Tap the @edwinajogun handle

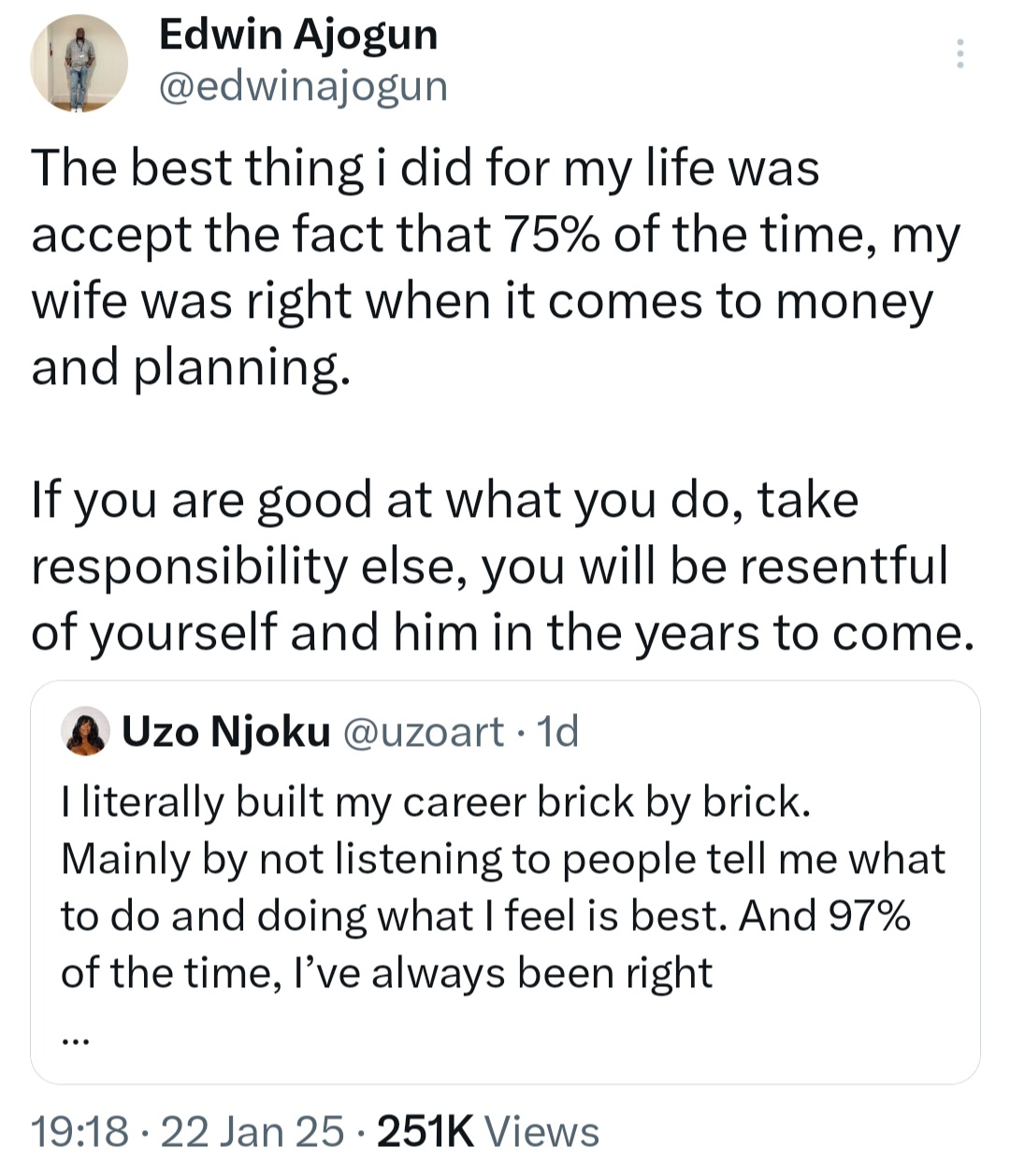point(304,86)
